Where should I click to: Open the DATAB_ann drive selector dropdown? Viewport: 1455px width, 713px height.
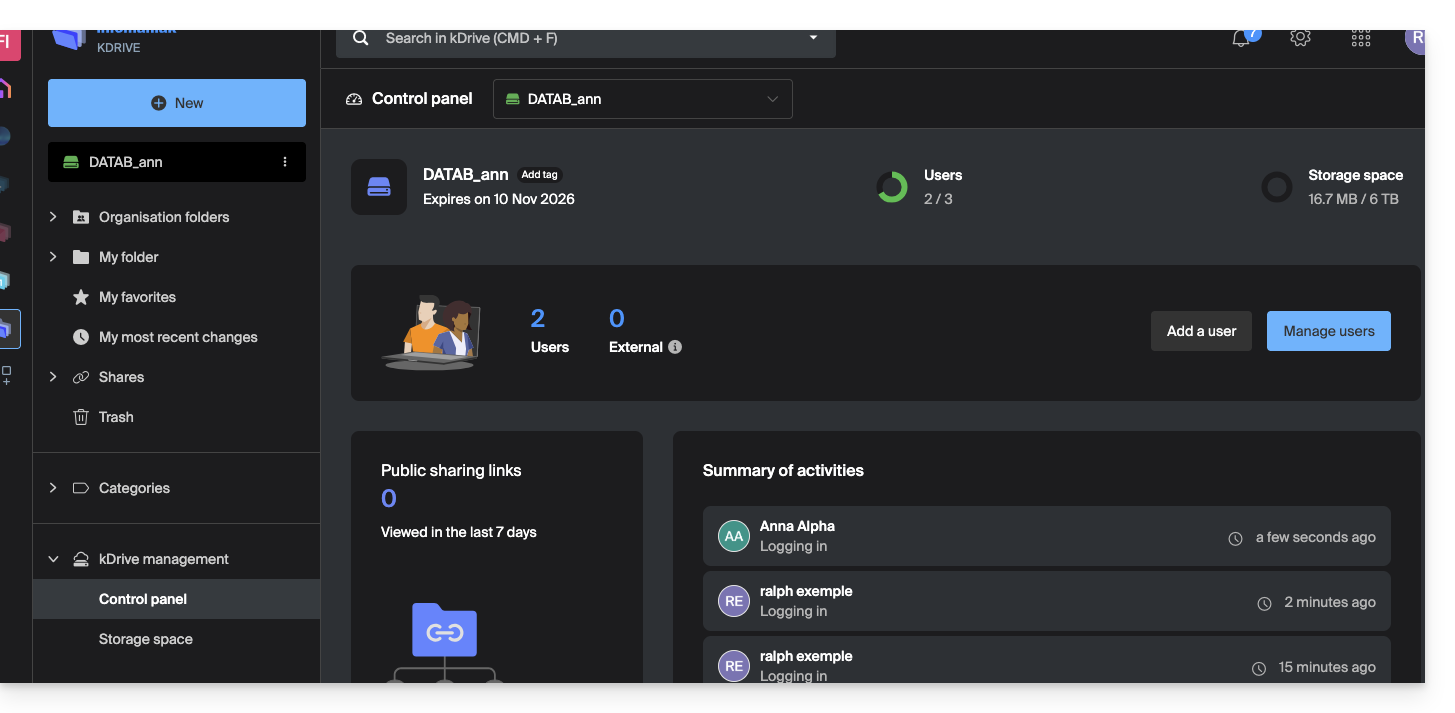(642, 99)
